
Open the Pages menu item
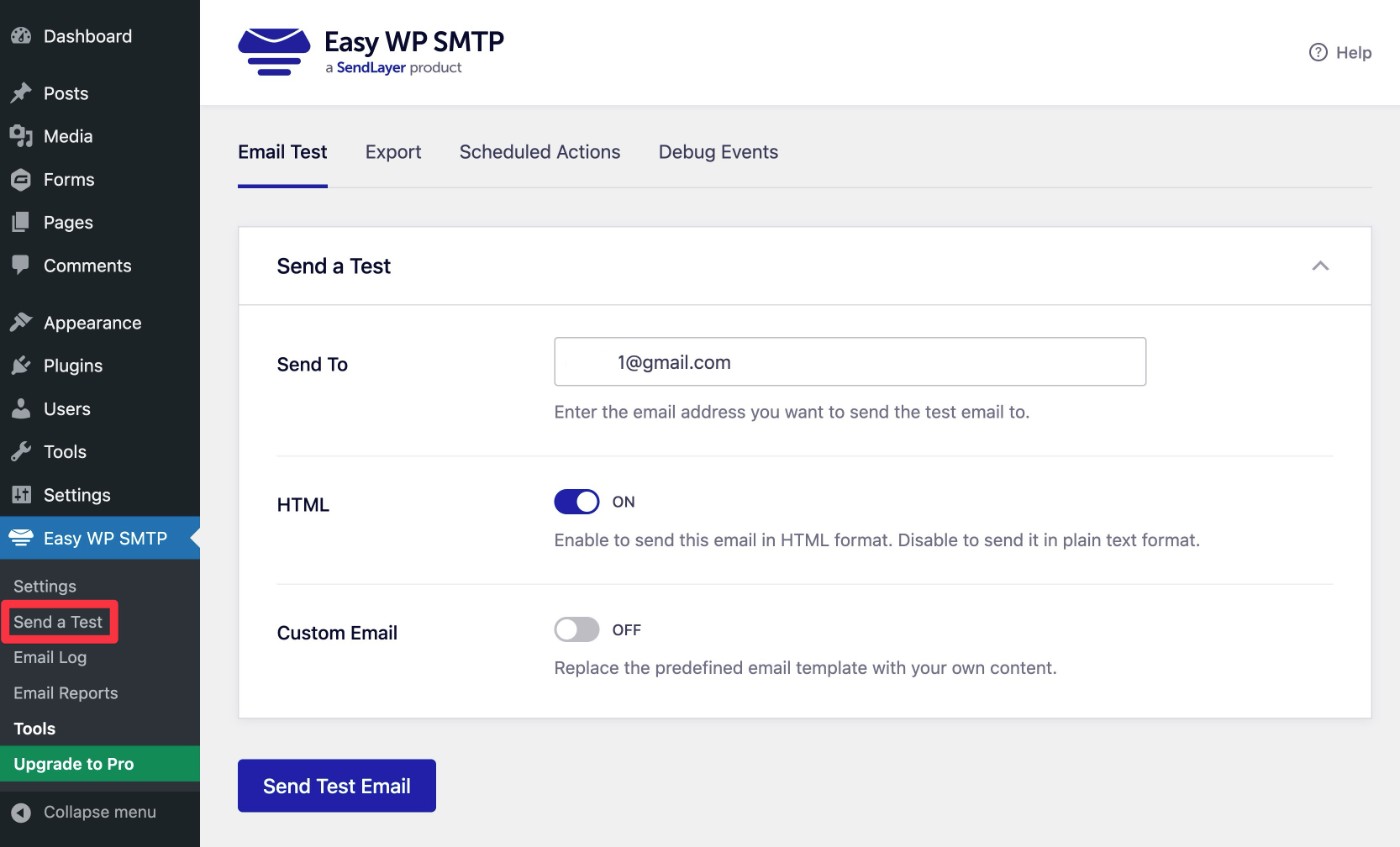tap(100, 222)
